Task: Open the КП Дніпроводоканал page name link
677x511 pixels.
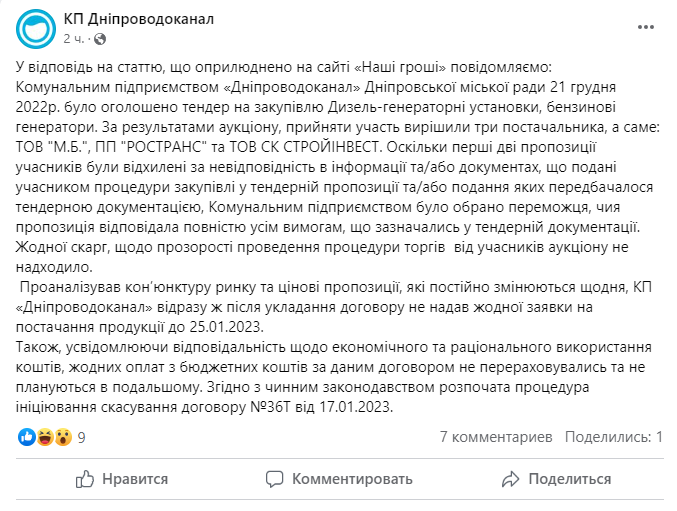Action: tap(138, 19)
